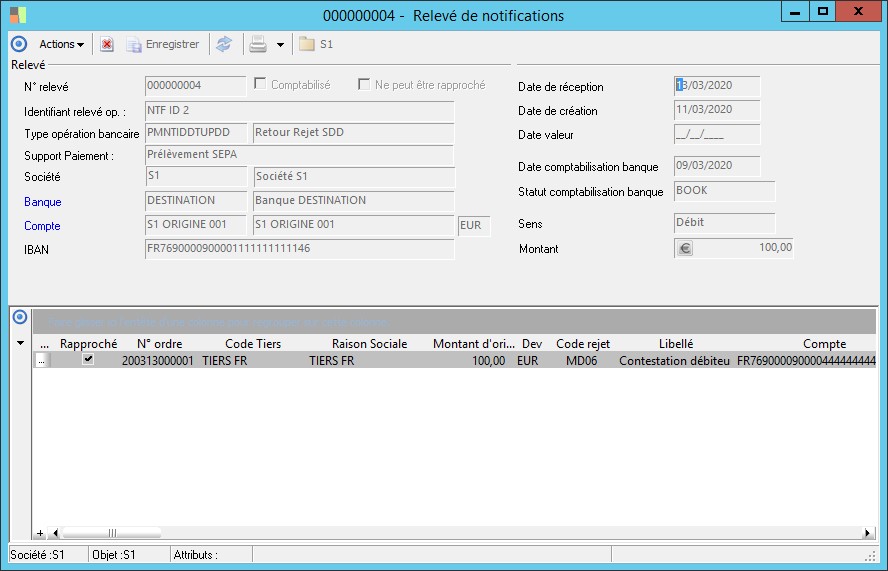Click the printer icon
The width and height of the screenshot is (888, 571).
click(x=258, y=44)
